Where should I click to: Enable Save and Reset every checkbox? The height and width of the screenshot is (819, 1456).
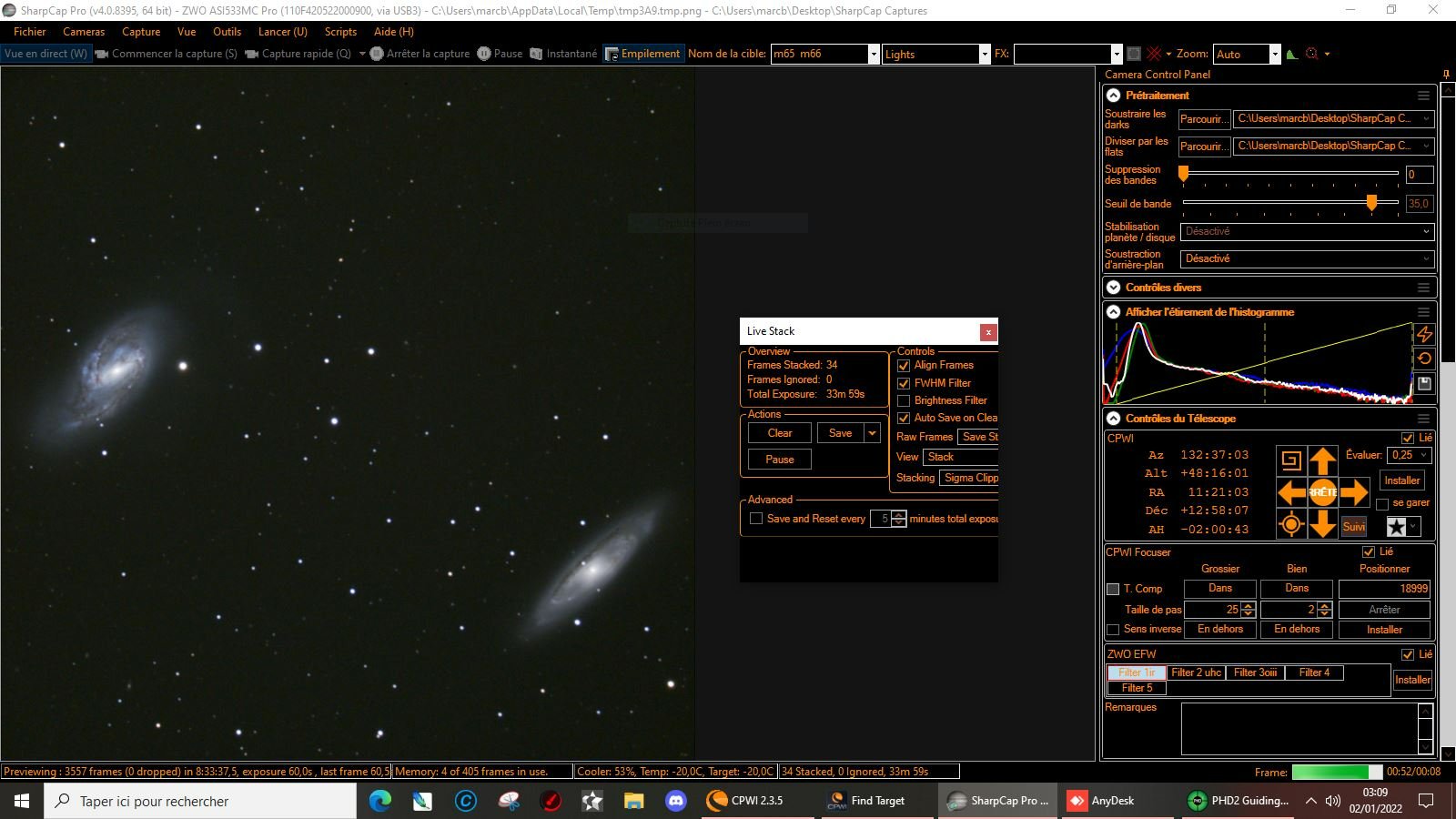click(x=756, y=519)
